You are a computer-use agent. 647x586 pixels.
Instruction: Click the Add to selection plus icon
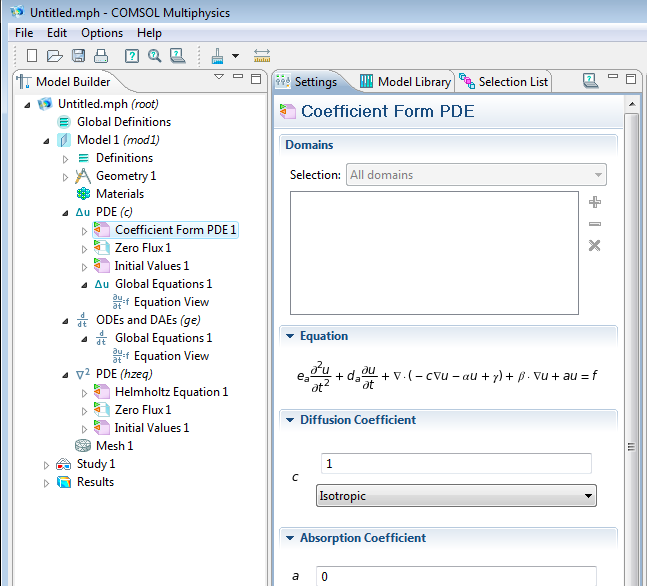click(x=595, y=202)
